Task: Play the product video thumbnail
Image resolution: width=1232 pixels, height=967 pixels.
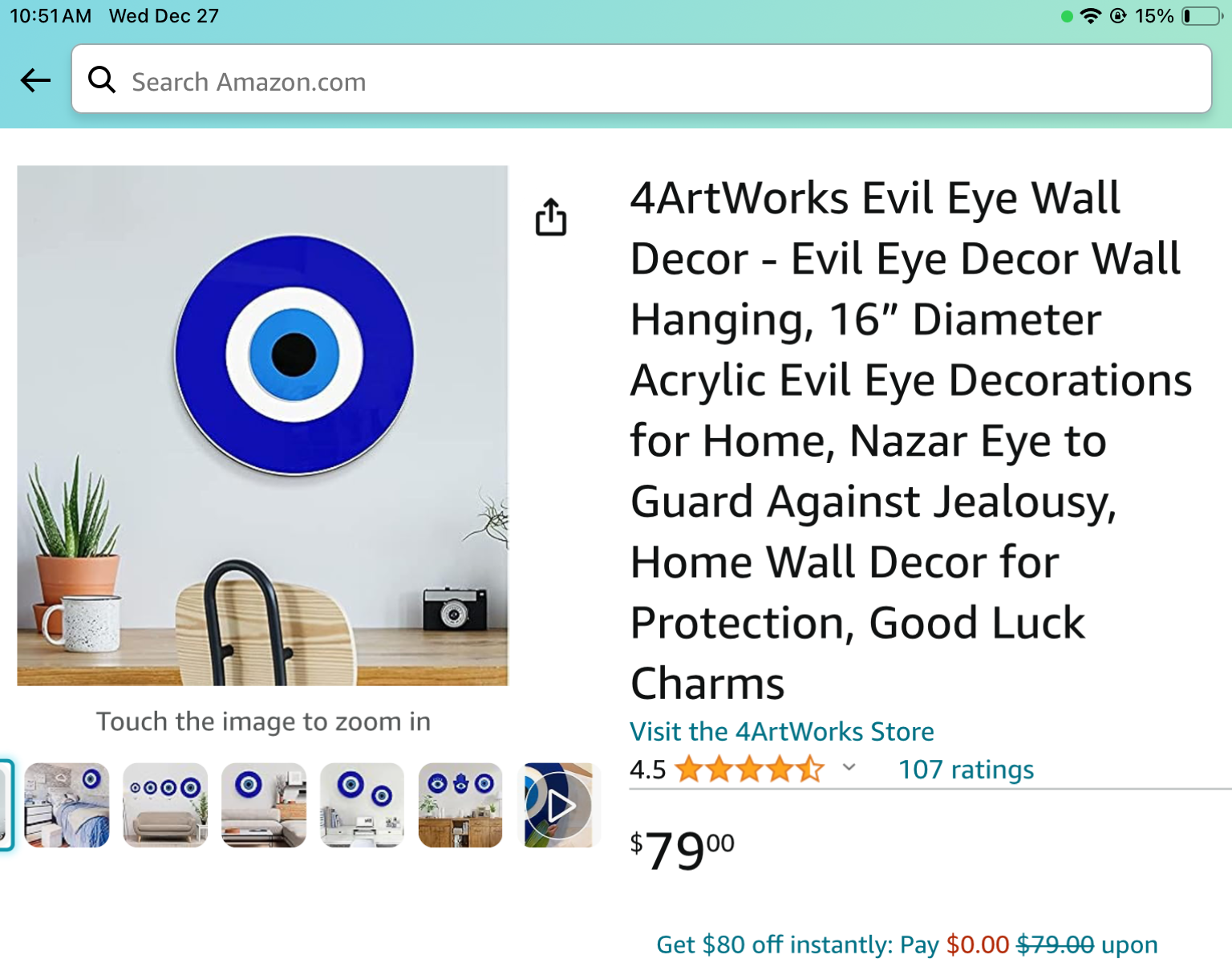Action: tap(559, 805)
